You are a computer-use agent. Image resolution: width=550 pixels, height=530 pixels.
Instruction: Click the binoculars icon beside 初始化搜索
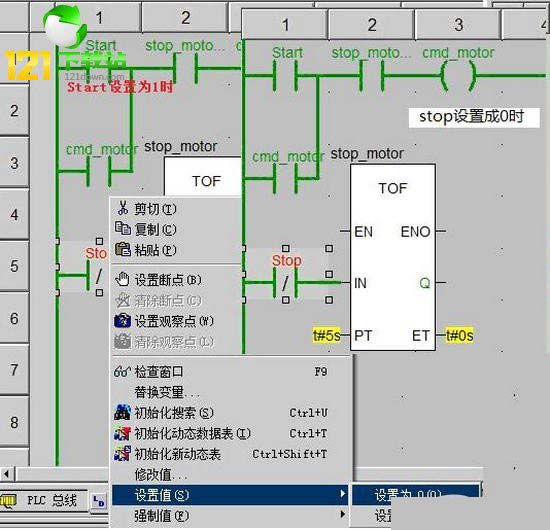point(122,412)
